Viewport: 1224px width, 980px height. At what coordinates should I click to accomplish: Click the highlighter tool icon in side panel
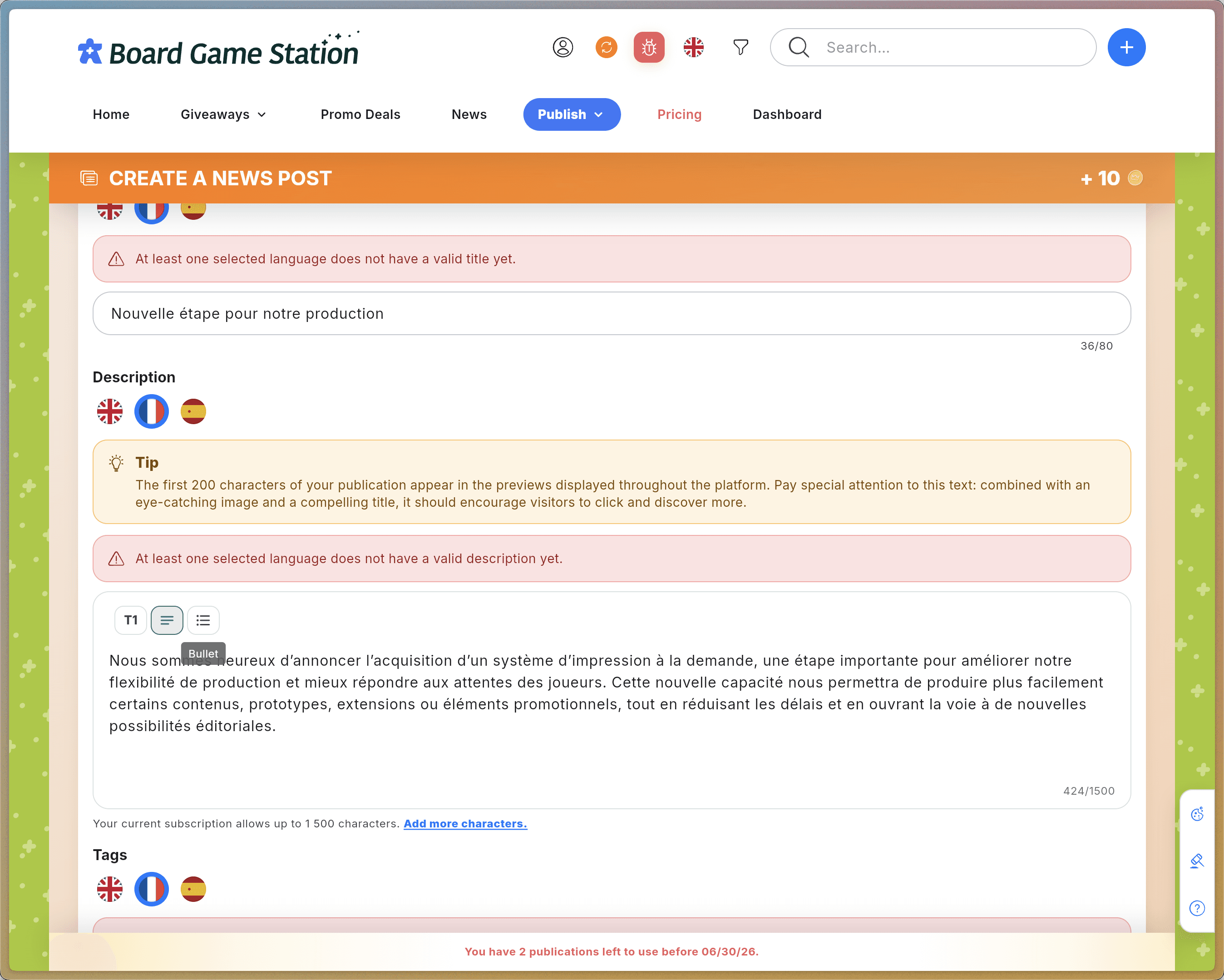(x=1197, y=861)
